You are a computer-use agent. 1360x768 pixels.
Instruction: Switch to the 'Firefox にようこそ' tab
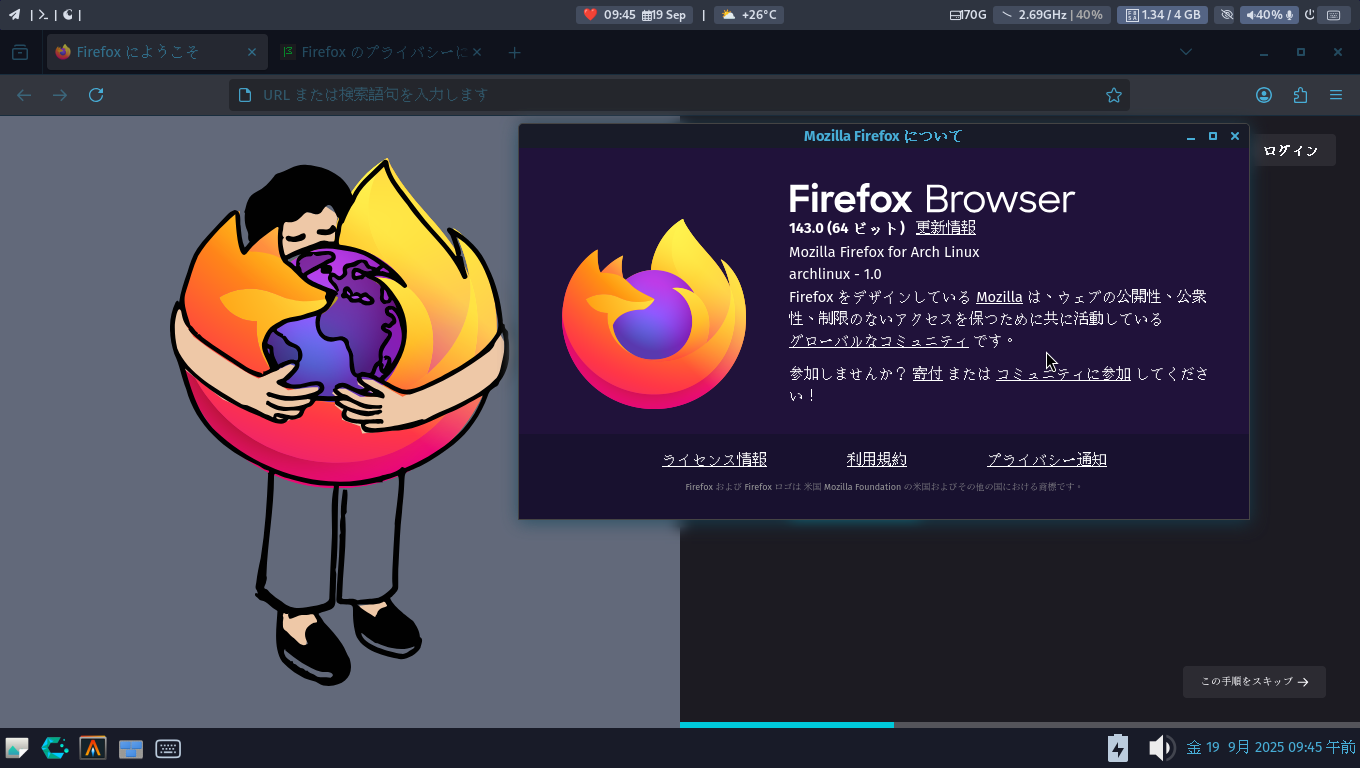pos(157,52)
